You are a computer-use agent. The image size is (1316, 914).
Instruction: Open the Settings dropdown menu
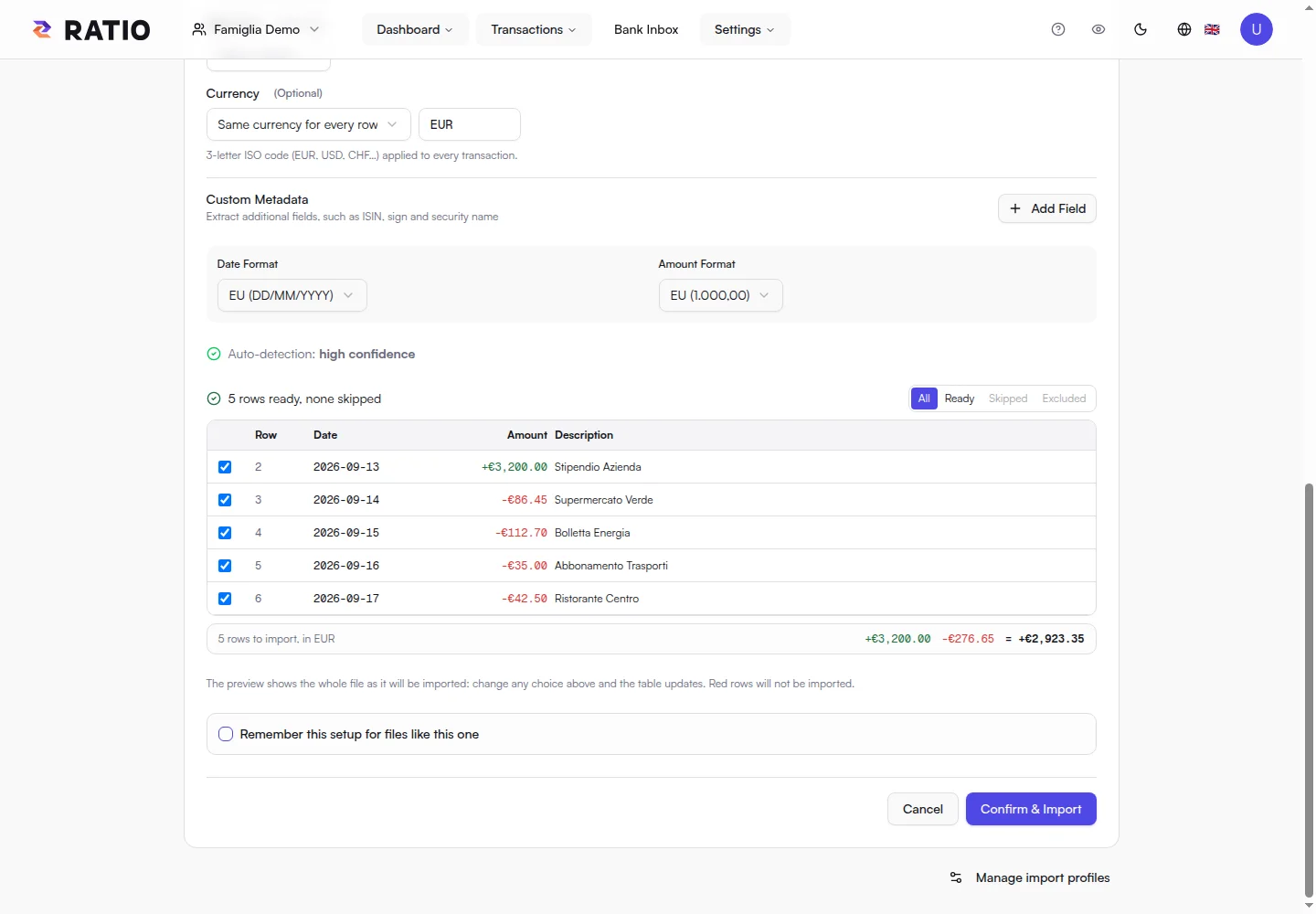click(x=745, y=29)
